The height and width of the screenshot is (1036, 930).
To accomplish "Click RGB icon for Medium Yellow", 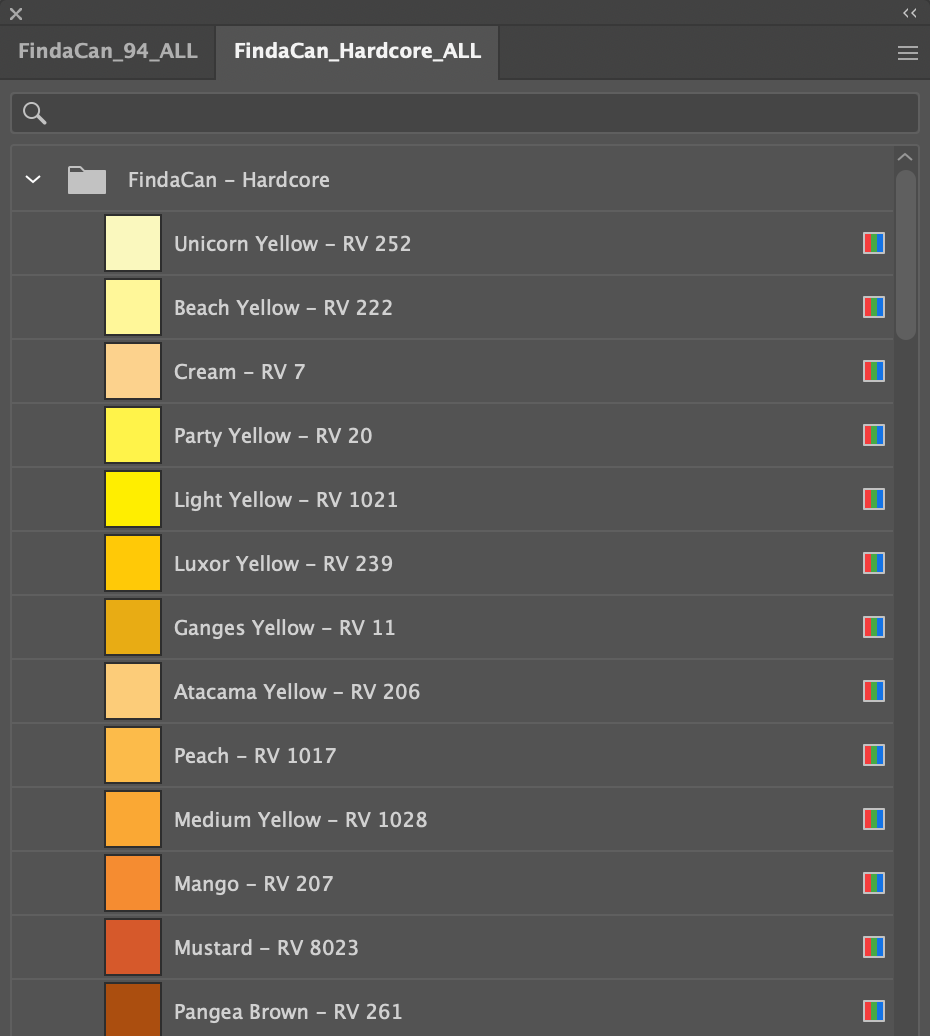I will 874,819.
